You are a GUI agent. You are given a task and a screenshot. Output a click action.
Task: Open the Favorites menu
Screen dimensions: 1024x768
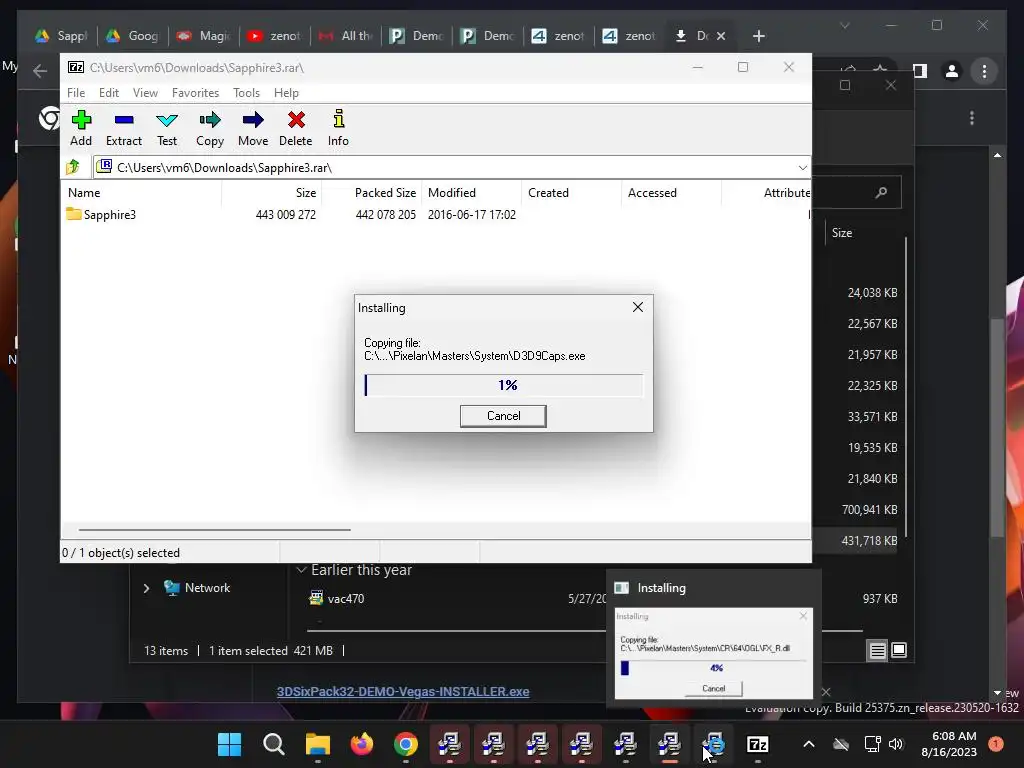click(x=195, y=93)
